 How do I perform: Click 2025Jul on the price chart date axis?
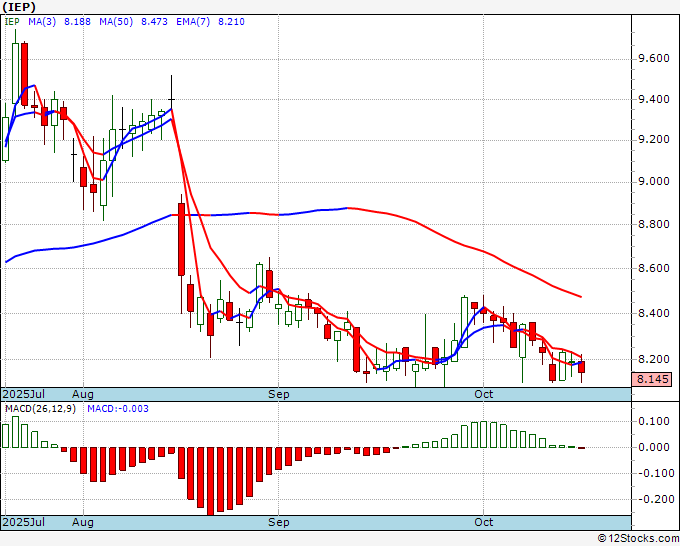pyautogui.click(x=23, y=394)
